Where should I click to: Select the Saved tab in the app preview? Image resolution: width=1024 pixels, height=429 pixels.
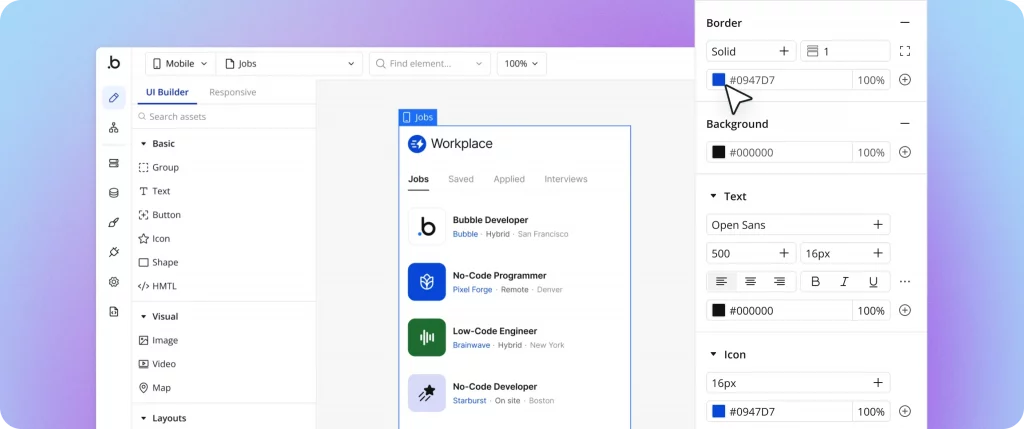461,179
